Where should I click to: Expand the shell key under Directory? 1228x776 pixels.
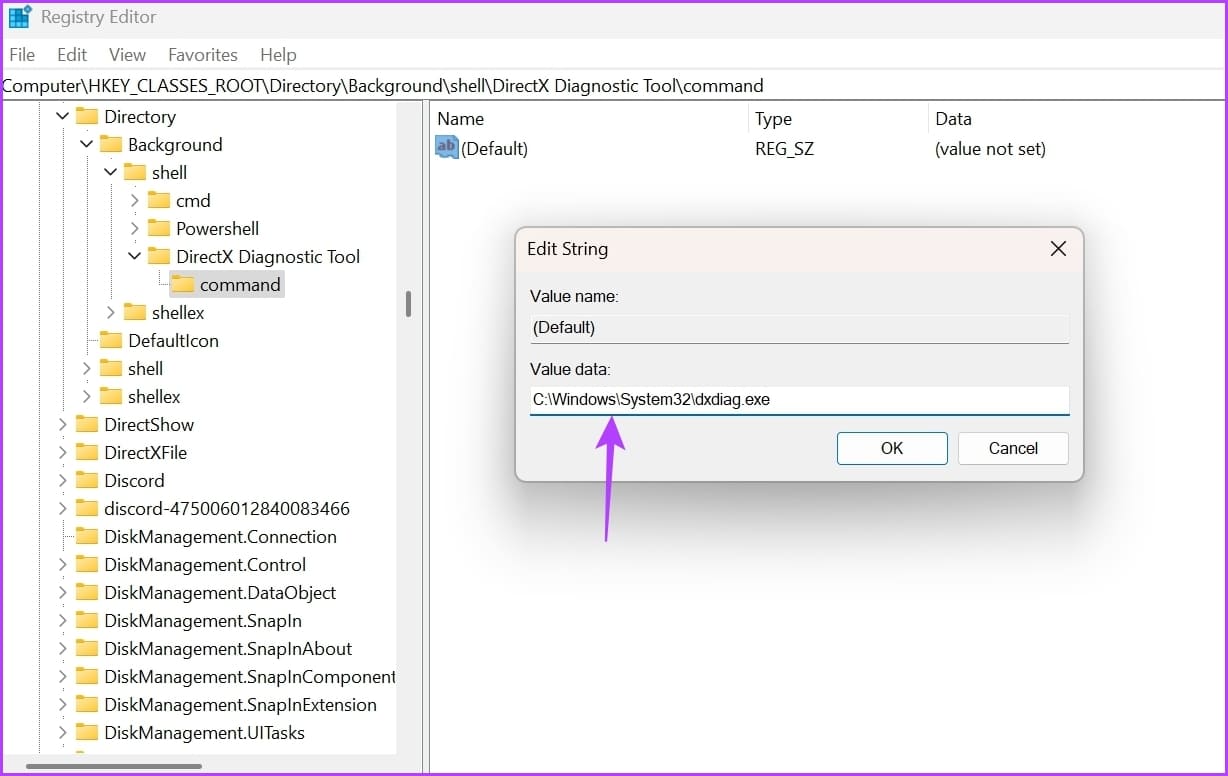pyautogui.click(x=87, y=369)
